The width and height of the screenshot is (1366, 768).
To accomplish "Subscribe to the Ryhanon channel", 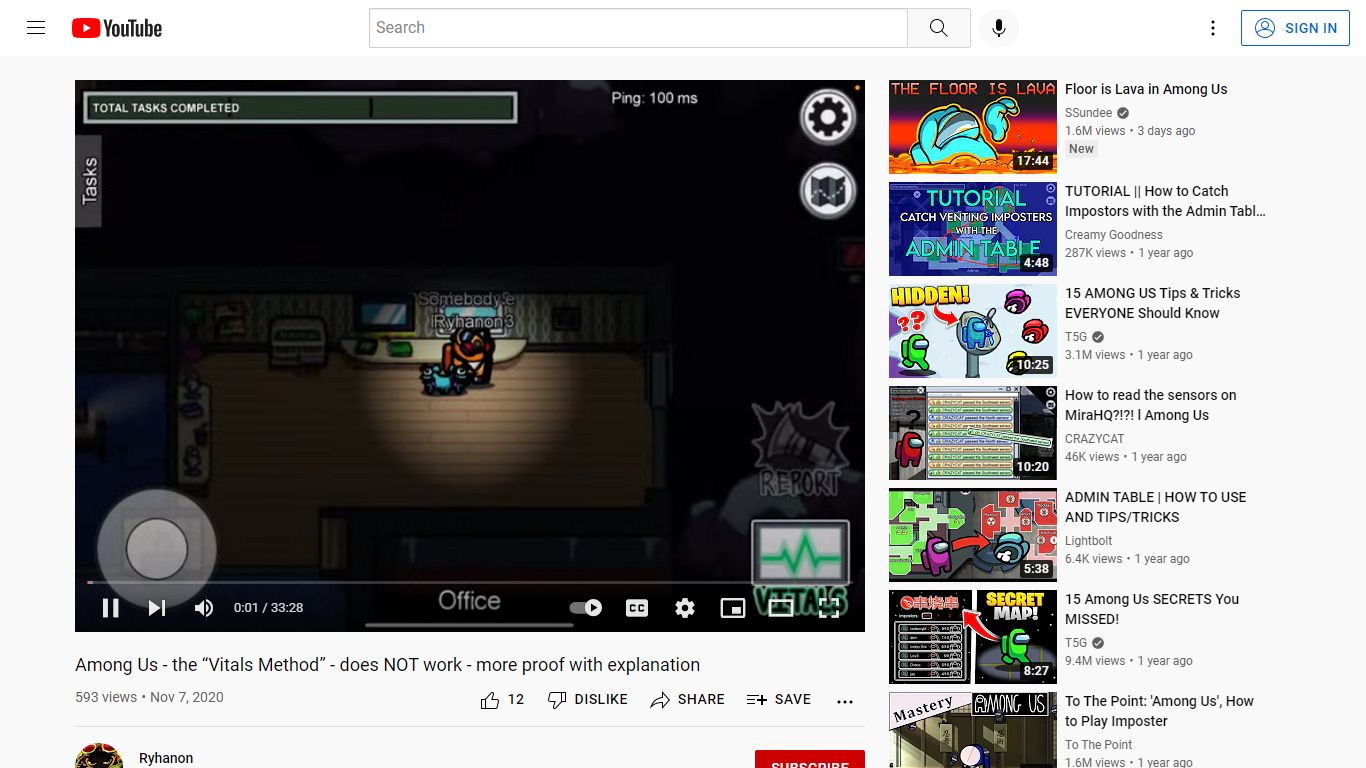I will pos(810,759).
